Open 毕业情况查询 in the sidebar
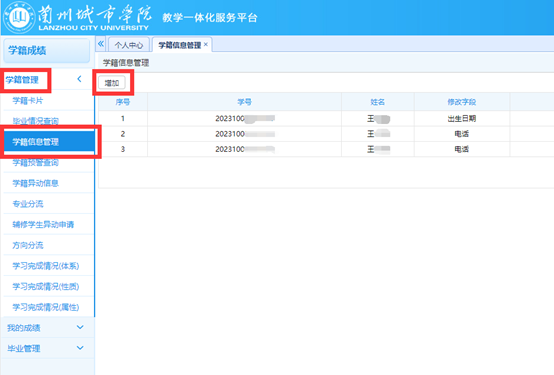 pyautogui.click(x=48, y=121)
